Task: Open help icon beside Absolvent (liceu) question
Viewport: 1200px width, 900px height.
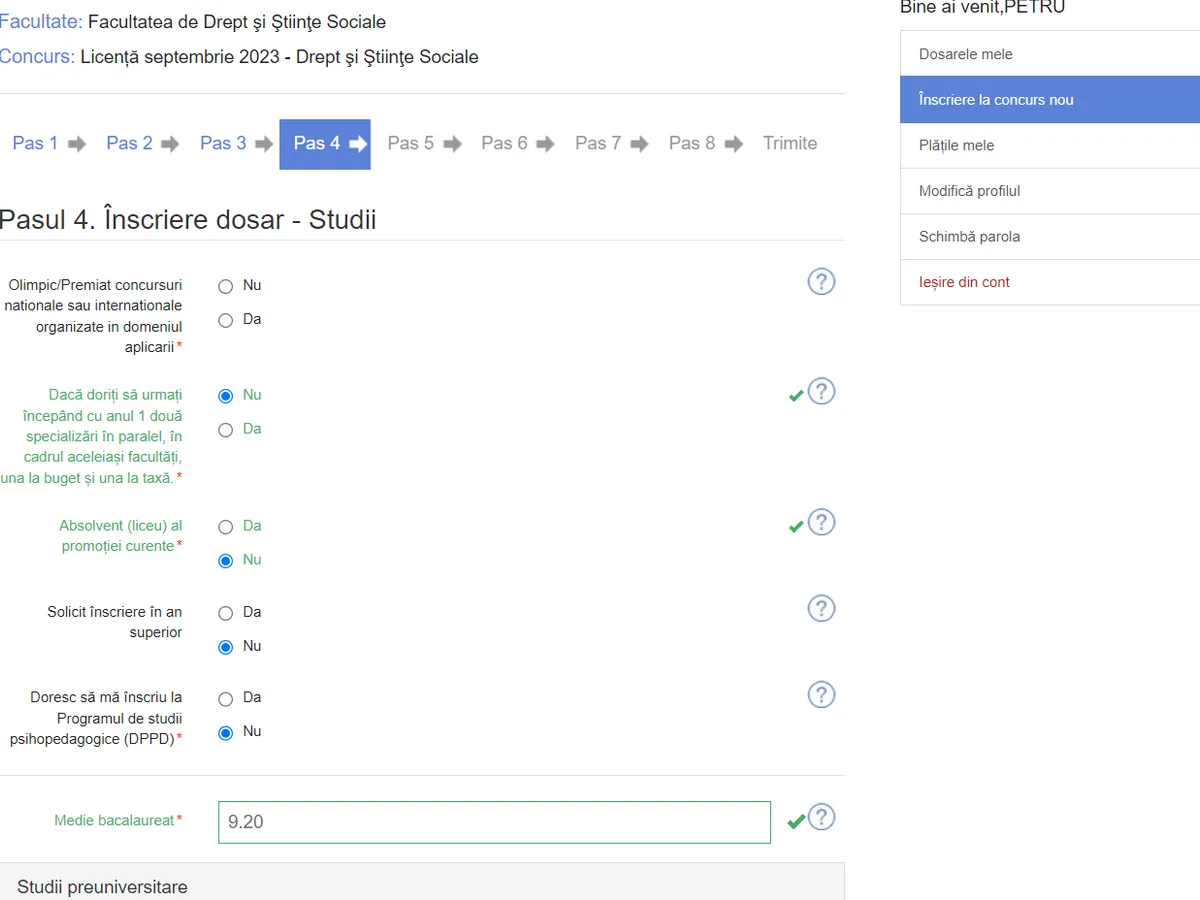Action: click(821, 523)
